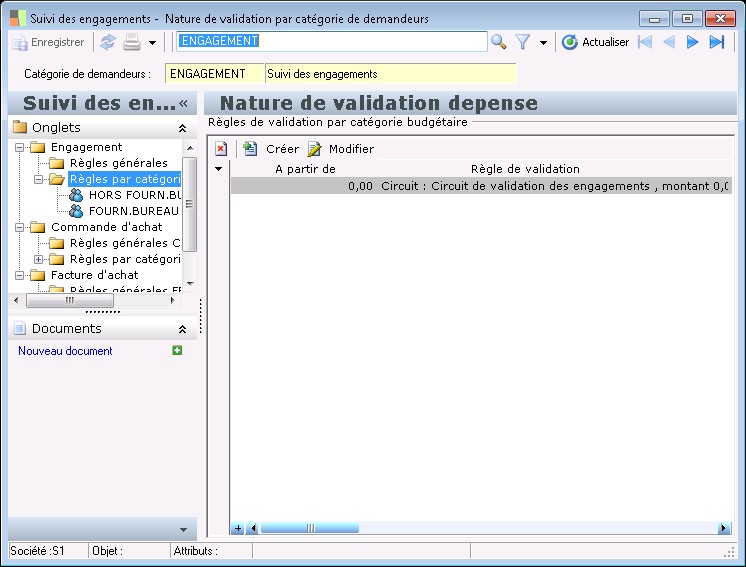Collapse the Onglets section
The width and height of the screenshot is (746, 567).
182,128
